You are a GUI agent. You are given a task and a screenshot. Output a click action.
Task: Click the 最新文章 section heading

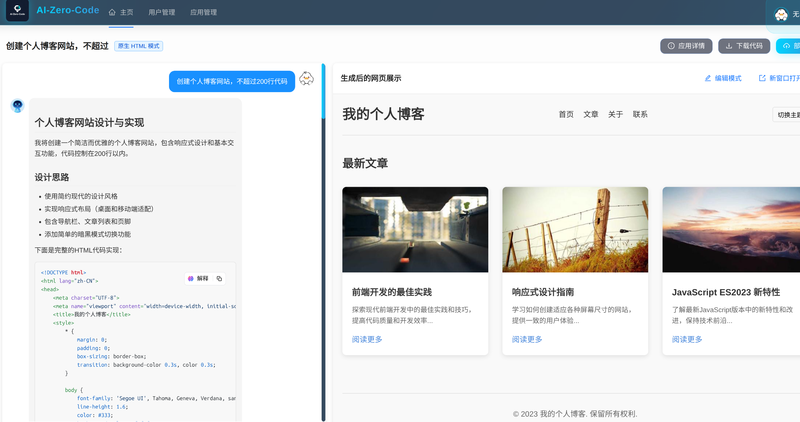[x=365, y=163]
